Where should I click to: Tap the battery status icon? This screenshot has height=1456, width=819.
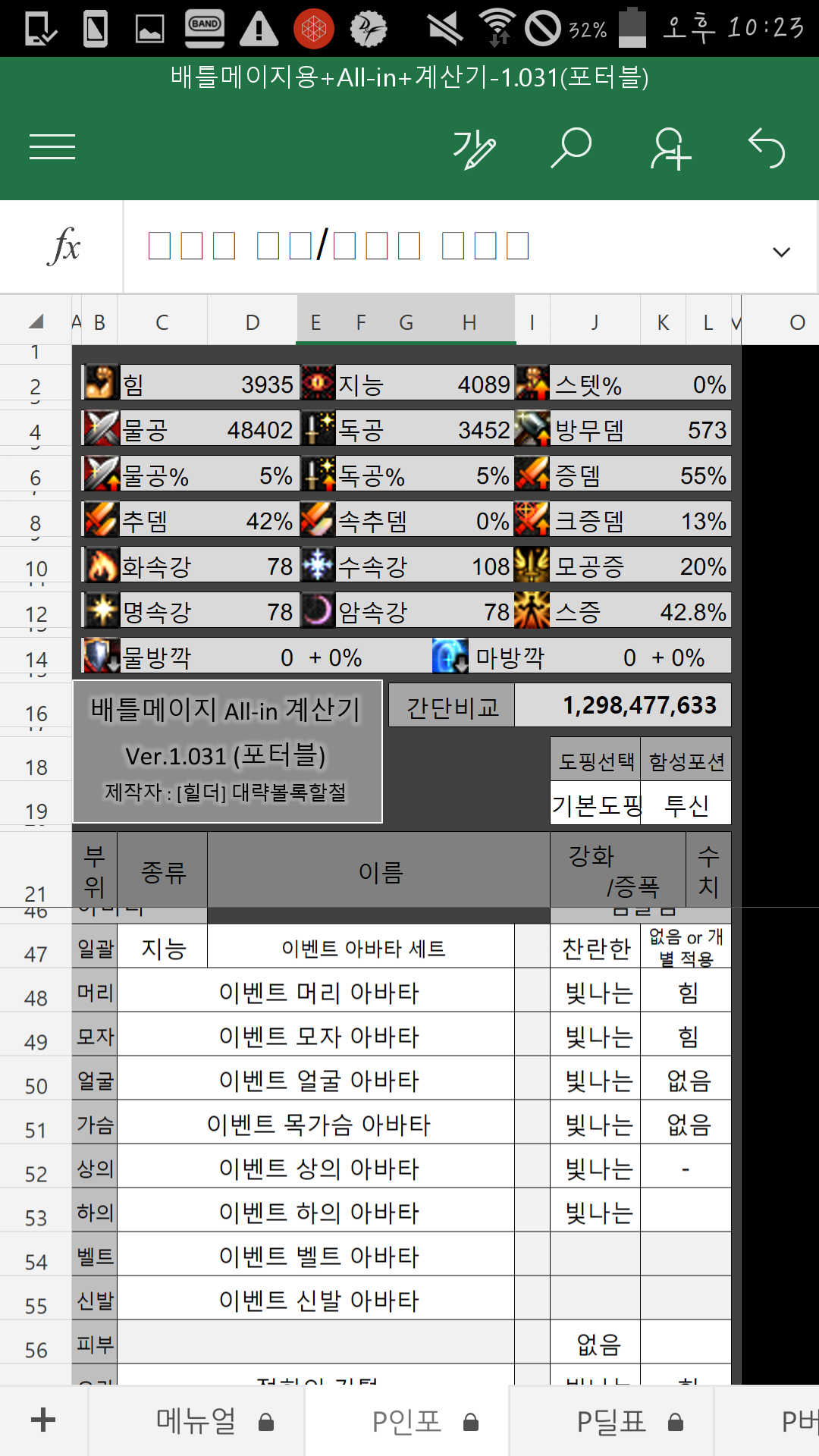point(632,28)
